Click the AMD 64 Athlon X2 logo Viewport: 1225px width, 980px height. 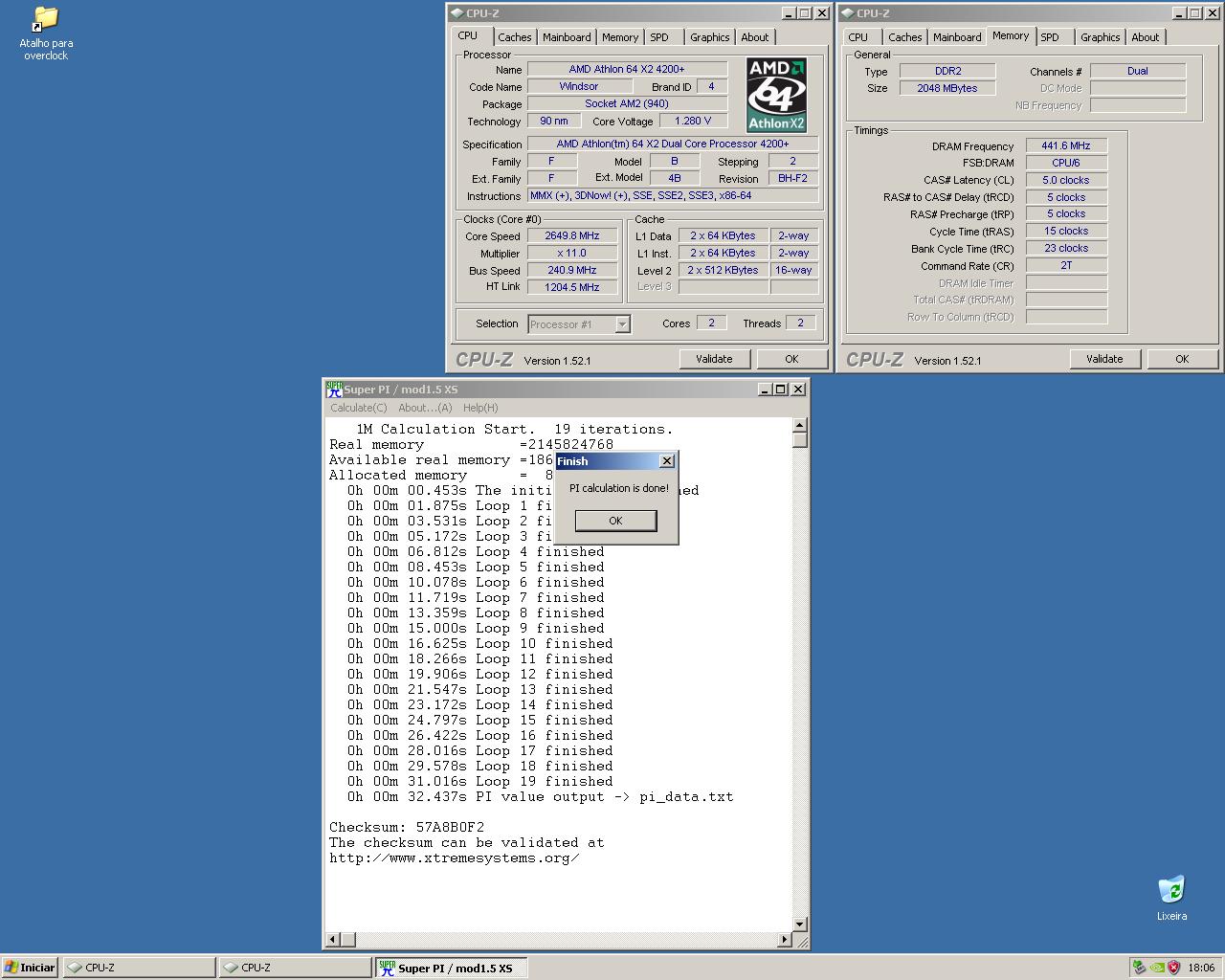click(776, 95)
